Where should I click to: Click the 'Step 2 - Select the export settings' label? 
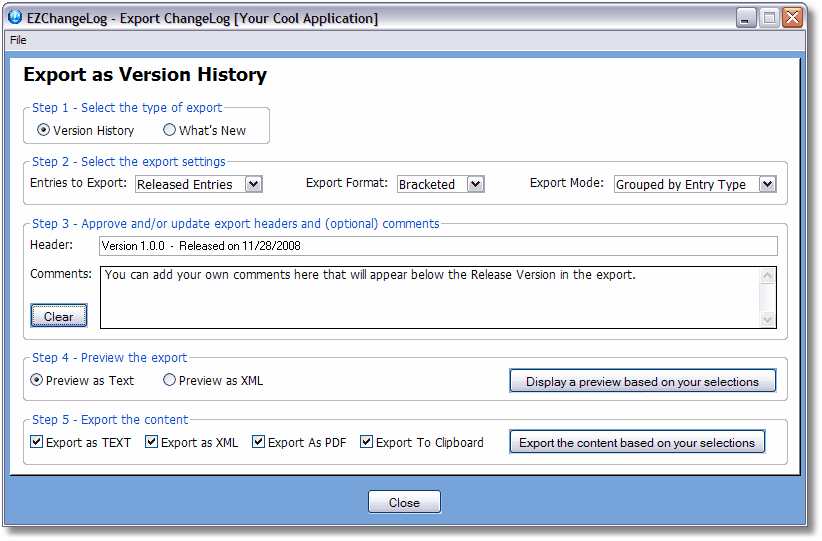[128, 161]
